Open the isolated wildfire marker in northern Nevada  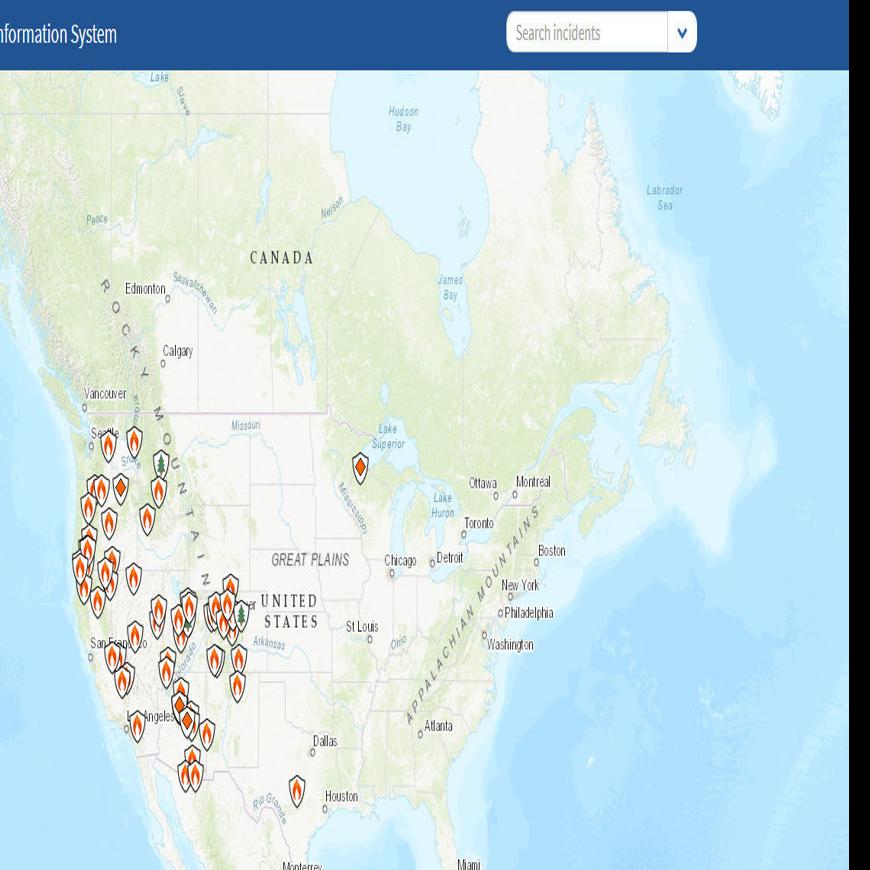(133, 578)
